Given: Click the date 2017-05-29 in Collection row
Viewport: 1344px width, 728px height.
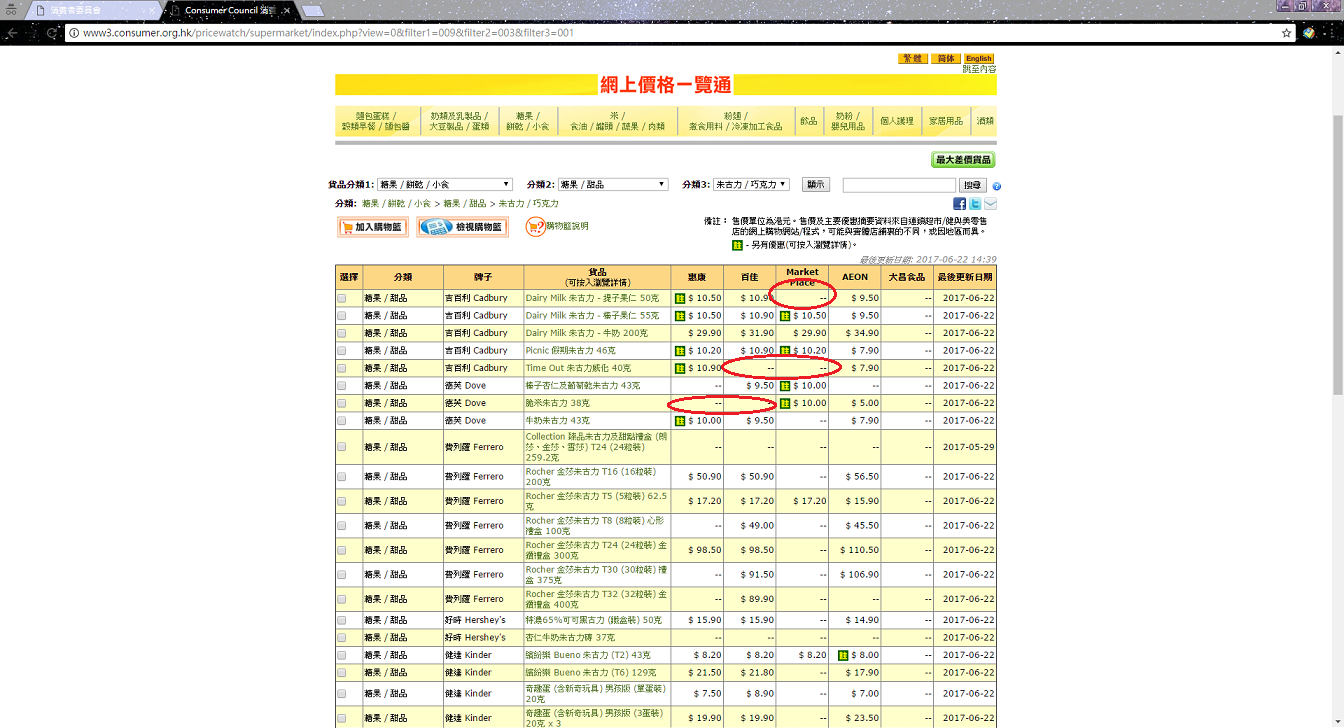Looking at the screenshot, I should click(x=967, y=447).
